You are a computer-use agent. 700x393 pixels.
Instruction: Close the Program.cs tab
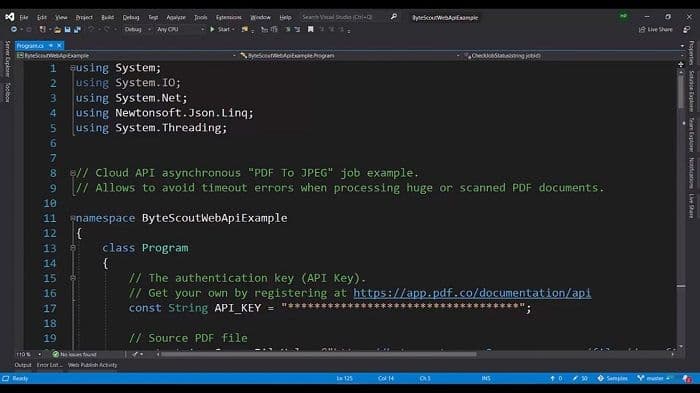point(59,46)
